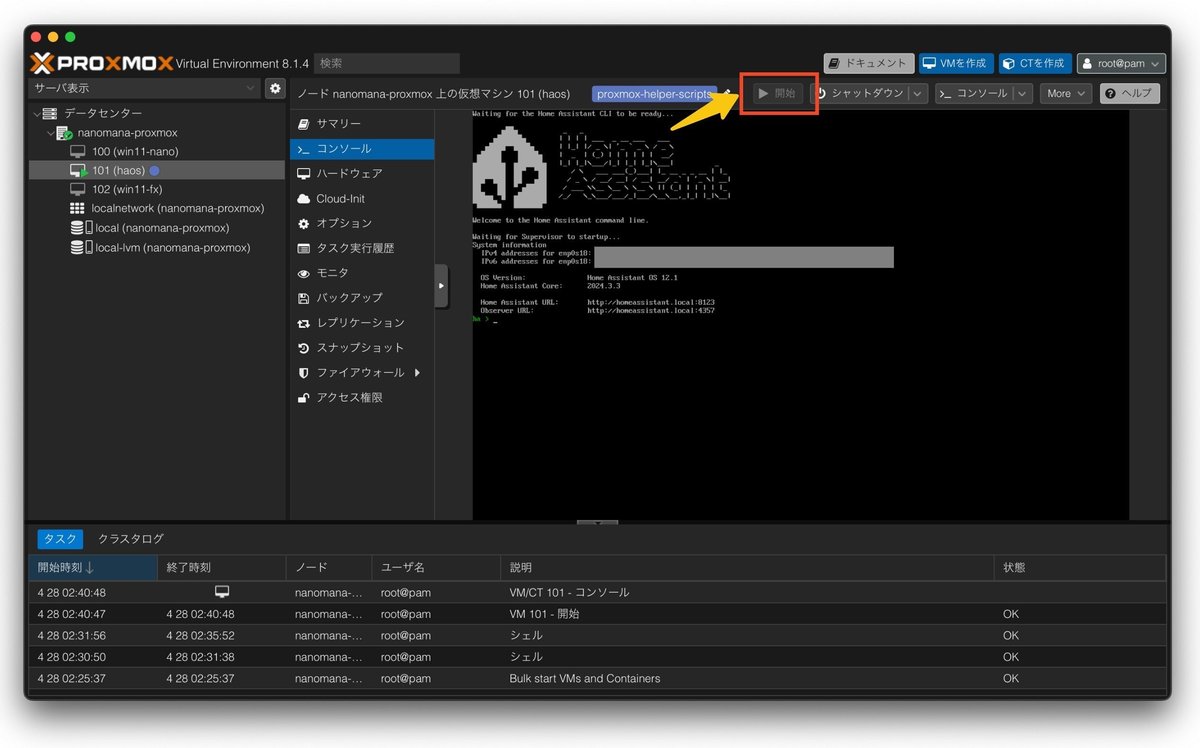This screenshot has height=748, width=1200.
Task: Click the 開始 start button
Action: [776, 93]
